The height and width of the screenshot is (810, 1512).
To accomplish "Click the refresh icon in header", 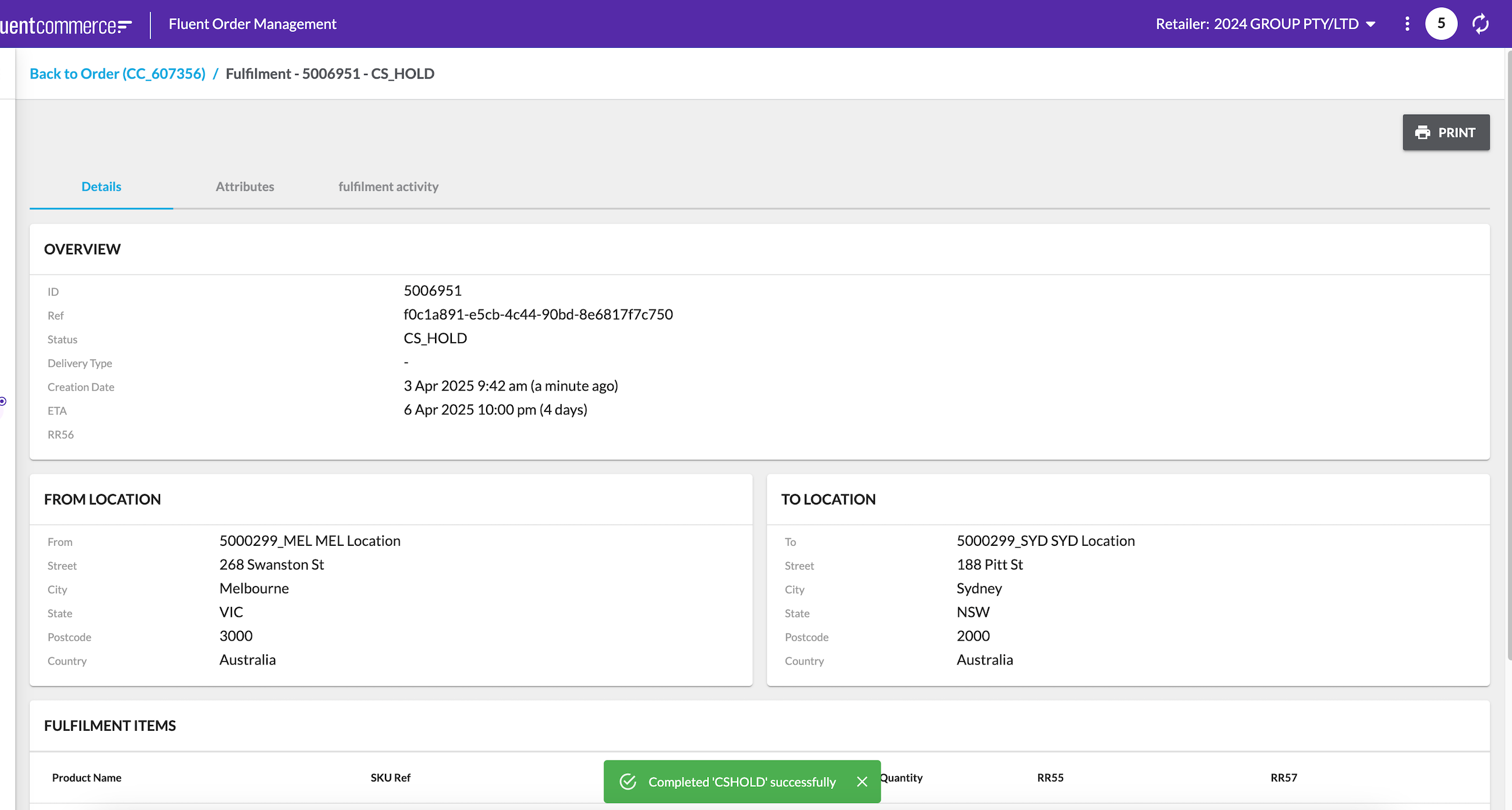I will point(1479,23).
